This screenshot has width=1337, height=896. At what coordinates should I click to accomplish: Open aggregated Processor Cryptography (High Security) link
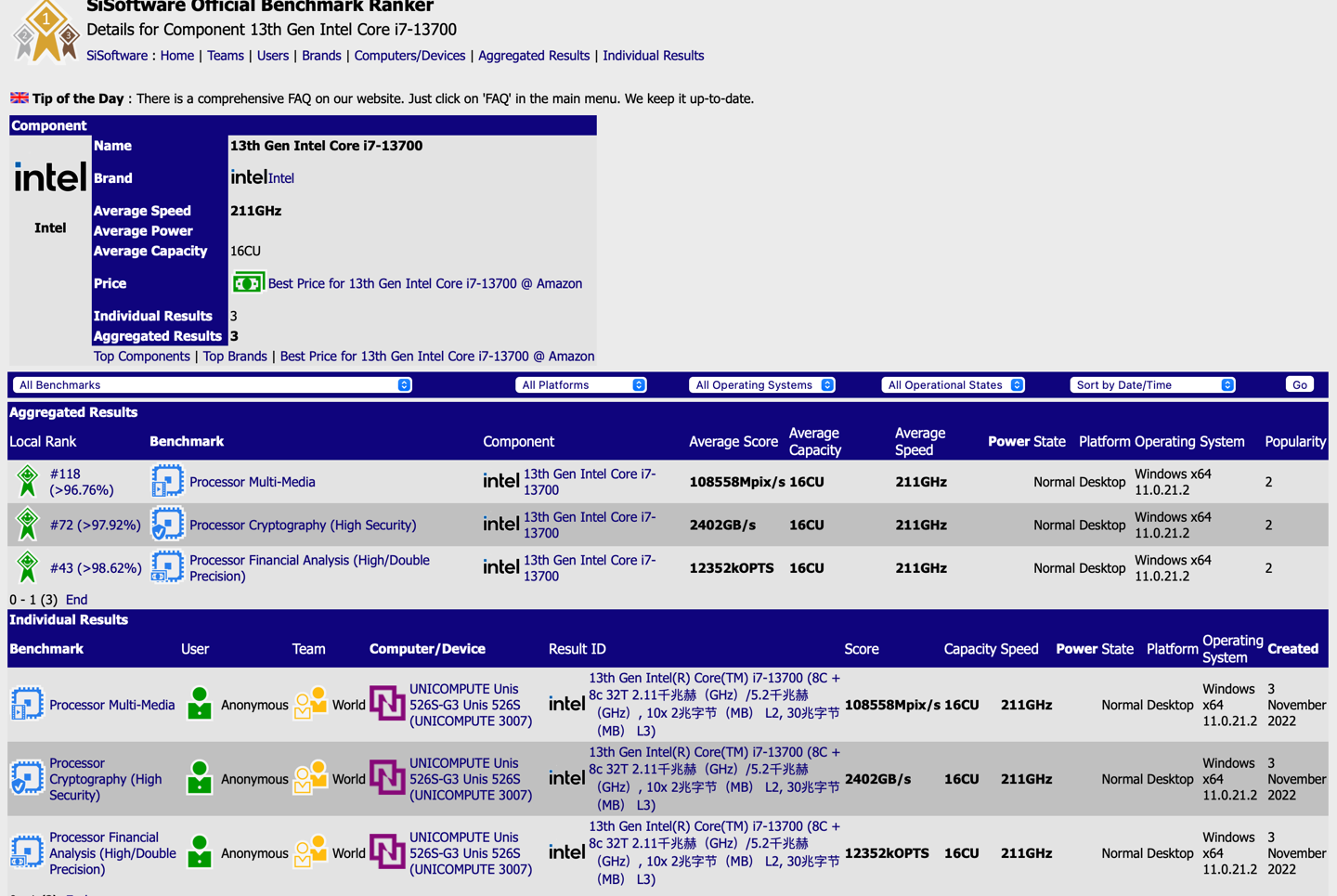pos(303,525)
